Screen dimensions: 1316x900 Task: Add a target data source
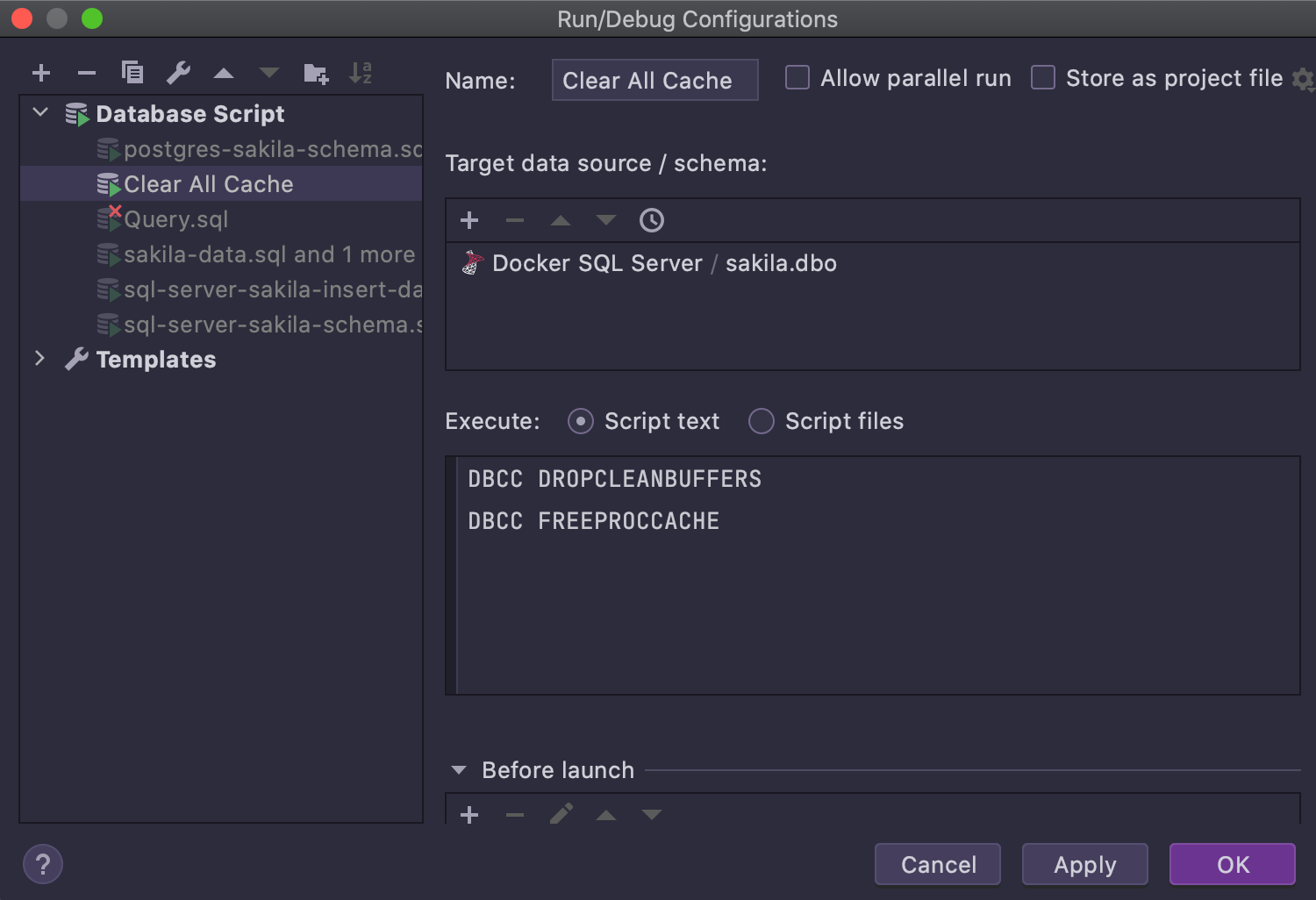click(469, 220)
